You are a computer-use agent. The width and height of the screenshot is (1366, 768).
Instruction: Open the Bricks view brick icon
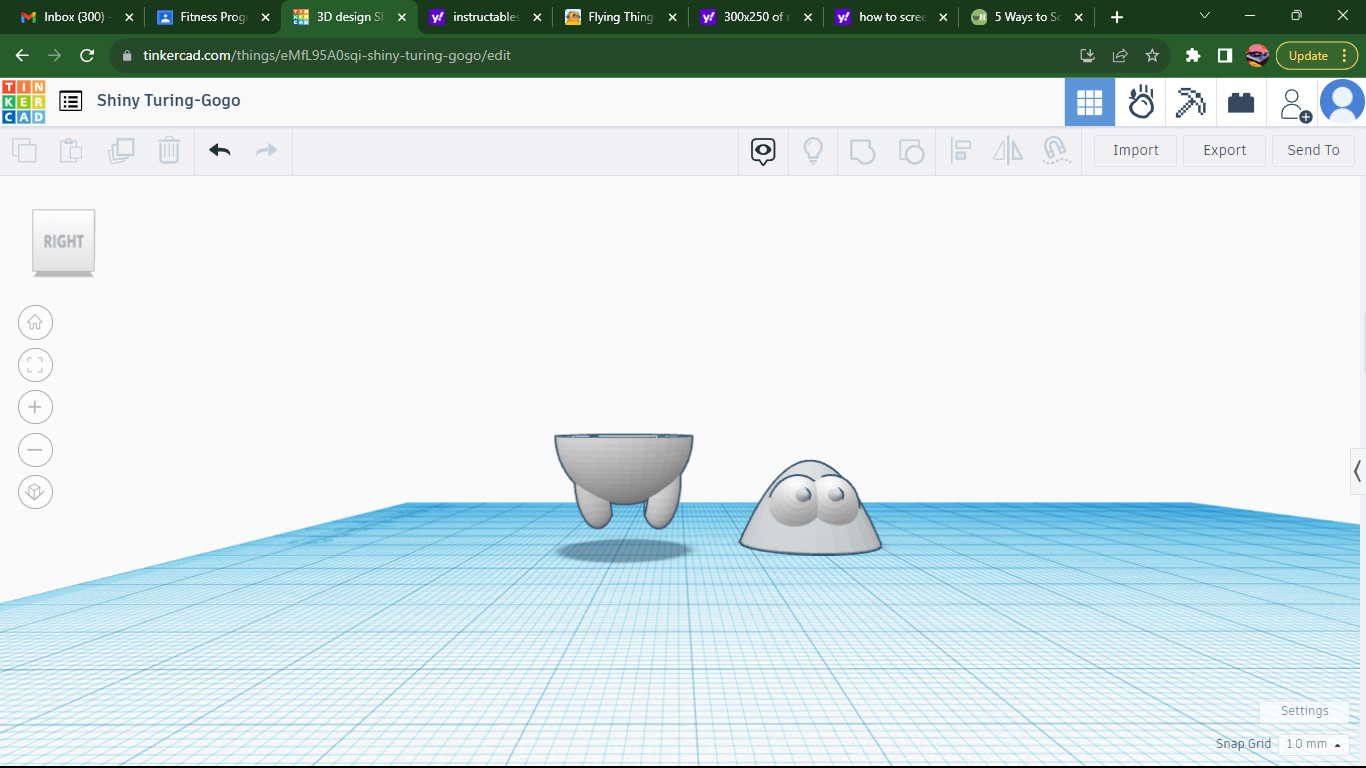pyautogui.click(x=1240, y=101)
